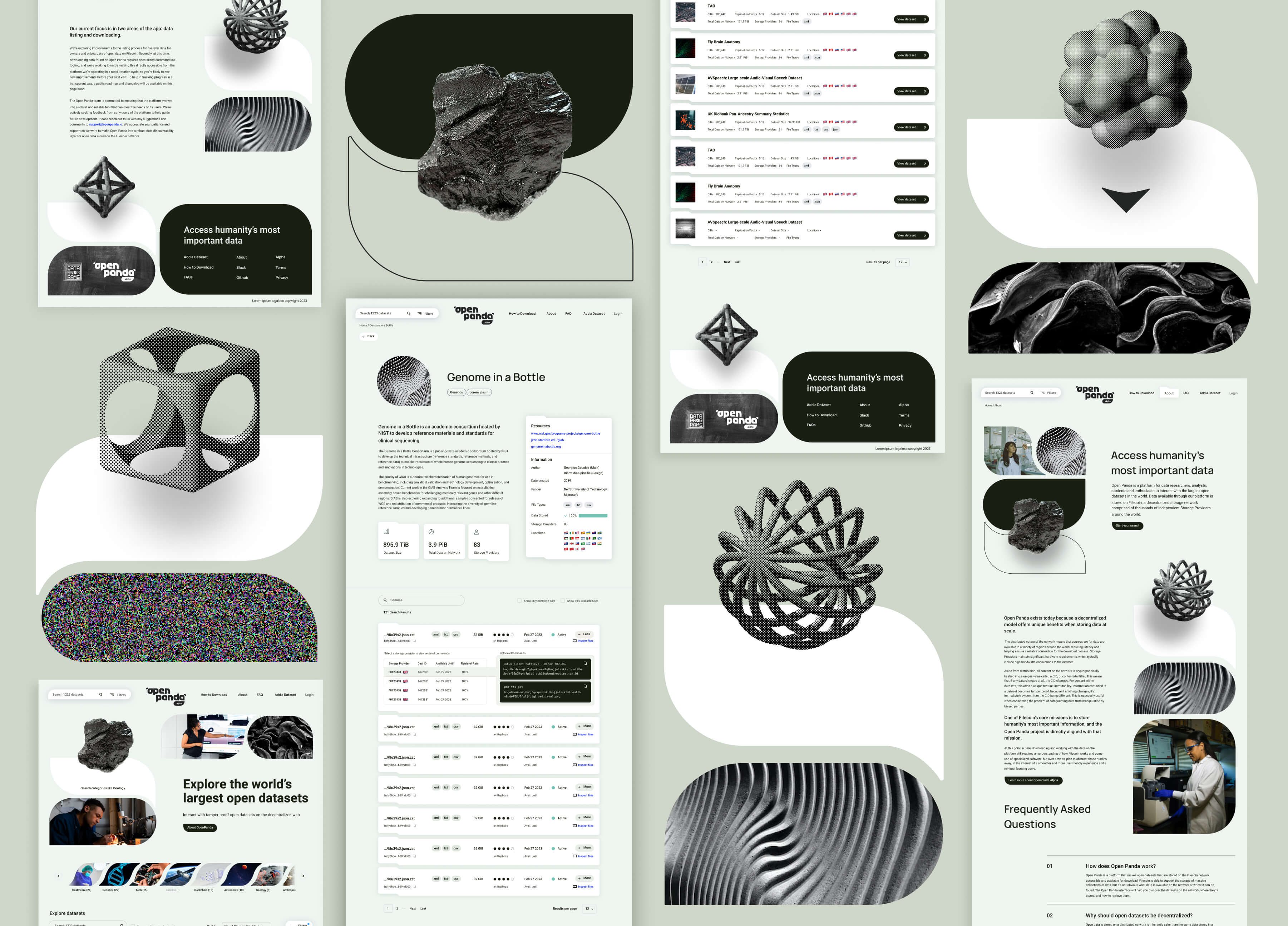
Task: Open Results per page dropdown under dataset list
Action: 902,262
